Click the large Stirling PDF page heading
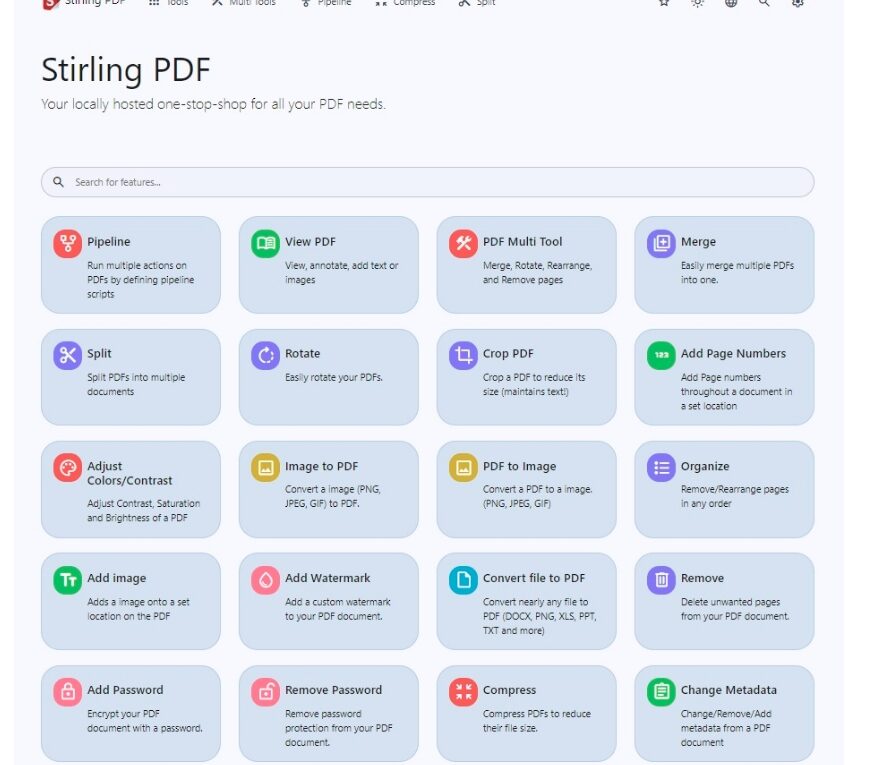Viewport: 869px width, 765px height. point(126,70)
